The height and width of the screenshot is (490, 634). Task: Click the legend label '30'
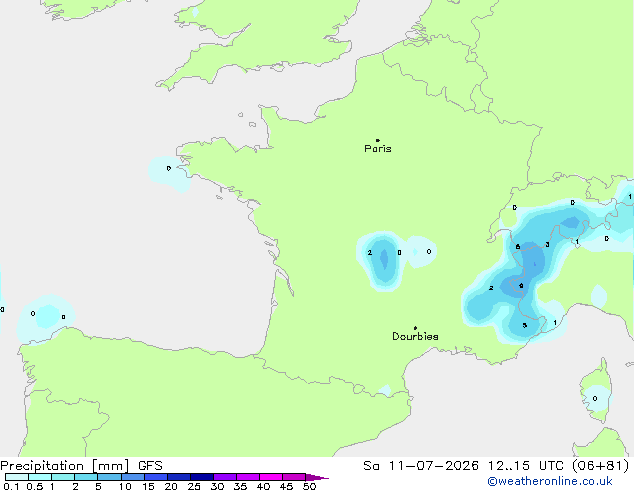217,486
